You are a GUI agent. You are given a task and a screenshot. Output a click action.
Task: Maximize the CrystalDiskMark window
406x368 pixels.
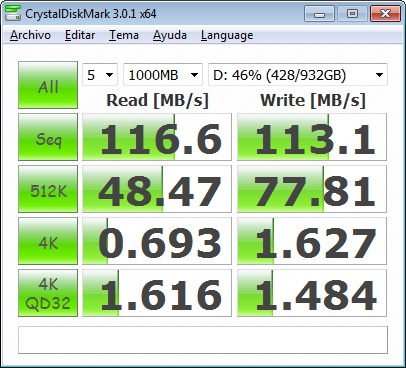352,14
